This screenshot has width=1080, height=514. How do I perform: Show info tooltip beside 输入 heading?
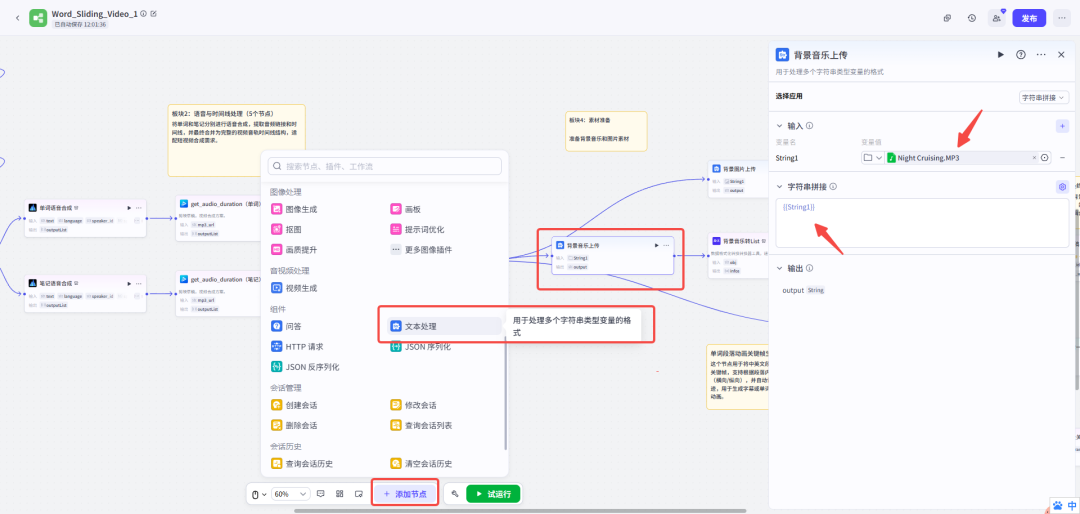pos(810,126)
